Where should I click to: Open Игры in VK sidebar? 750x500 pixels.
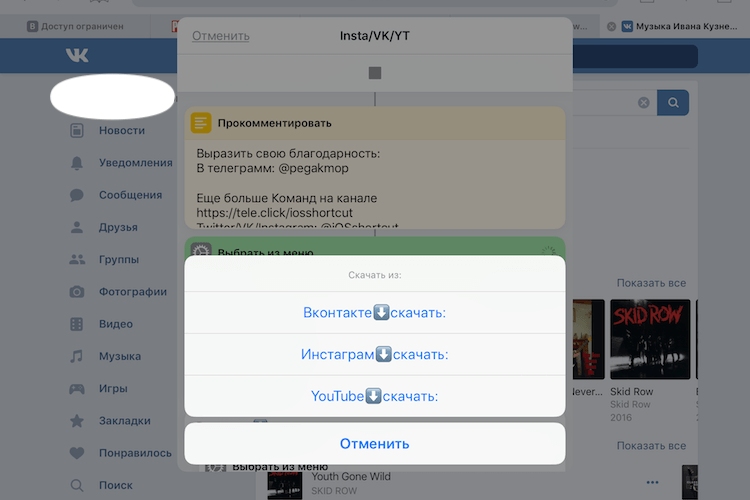coord(113,389)
